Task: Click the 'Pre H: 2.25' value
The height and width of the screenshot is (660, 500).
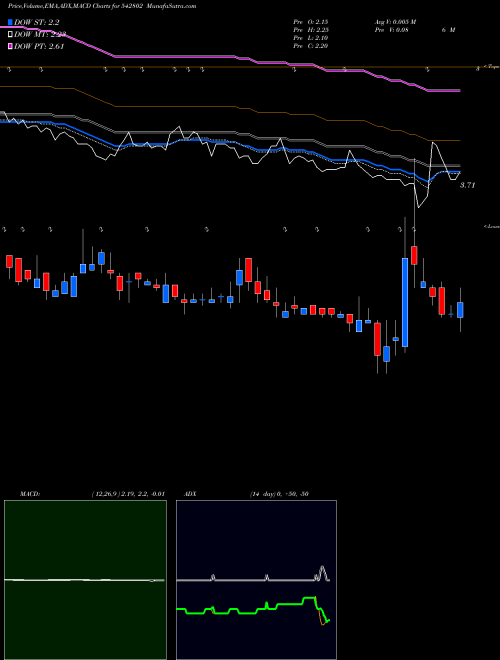Action: click(311, 30)
